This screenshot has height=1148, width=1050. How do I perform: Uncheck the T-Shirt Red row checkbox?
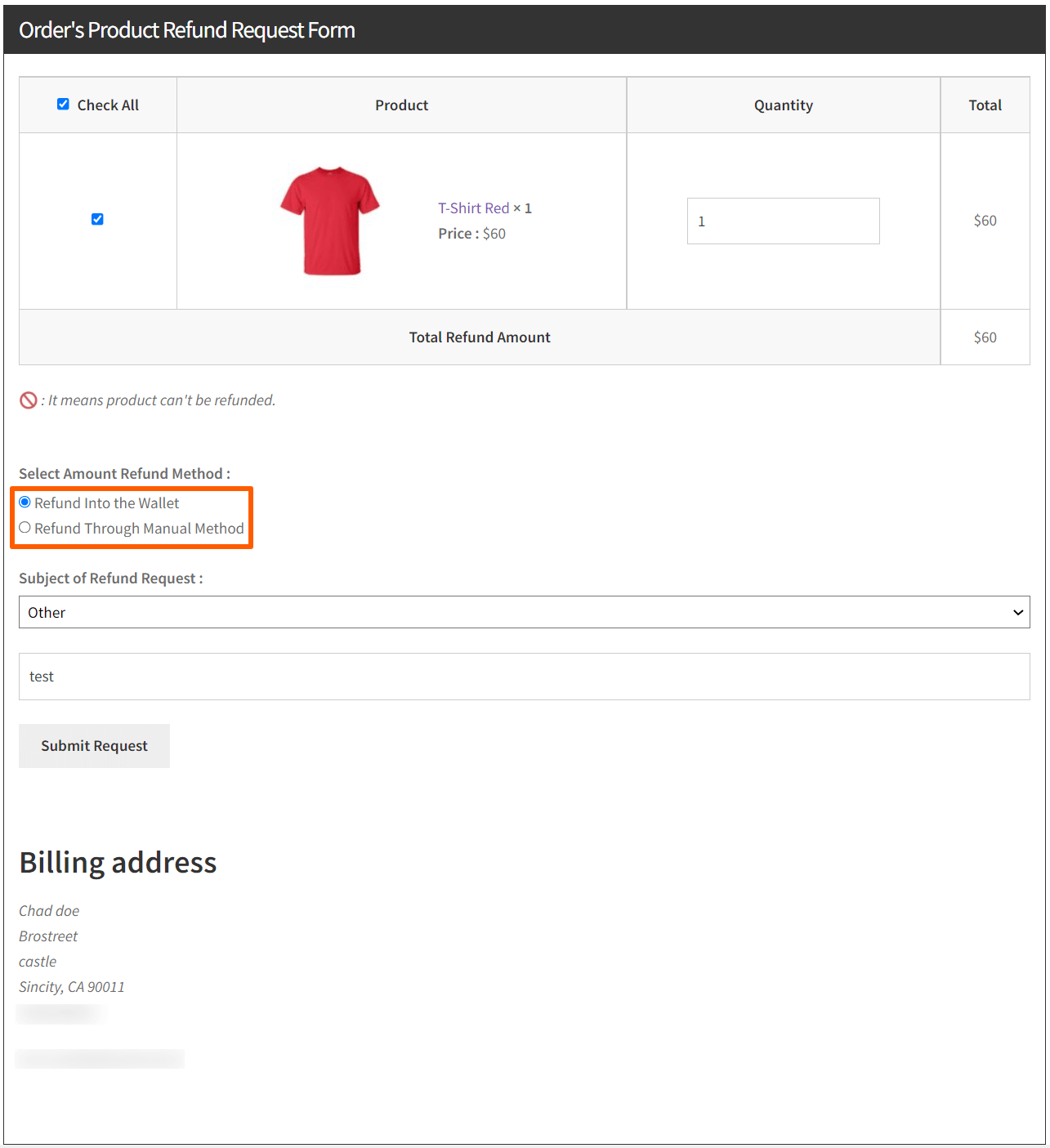click(x=97, y=219)
